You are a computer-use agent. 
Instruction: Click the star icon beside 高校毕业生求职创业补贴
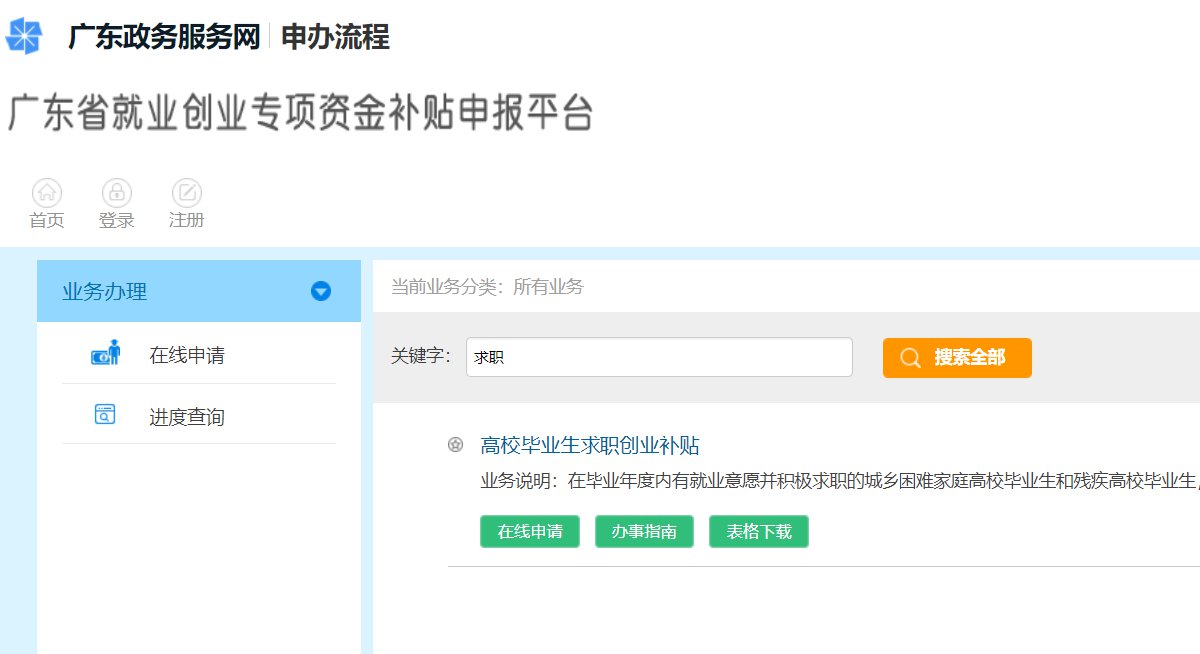[x=456, y=445]
